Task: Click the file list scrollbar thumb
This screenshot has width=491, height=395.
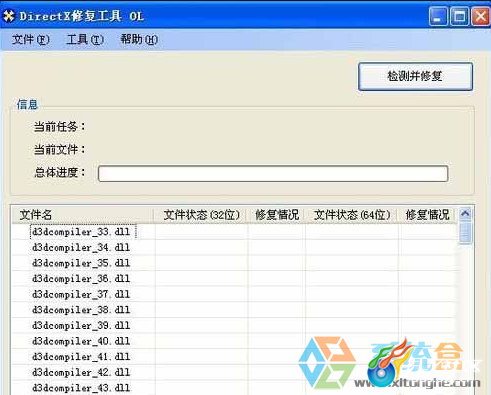Action: pos(465,232)
